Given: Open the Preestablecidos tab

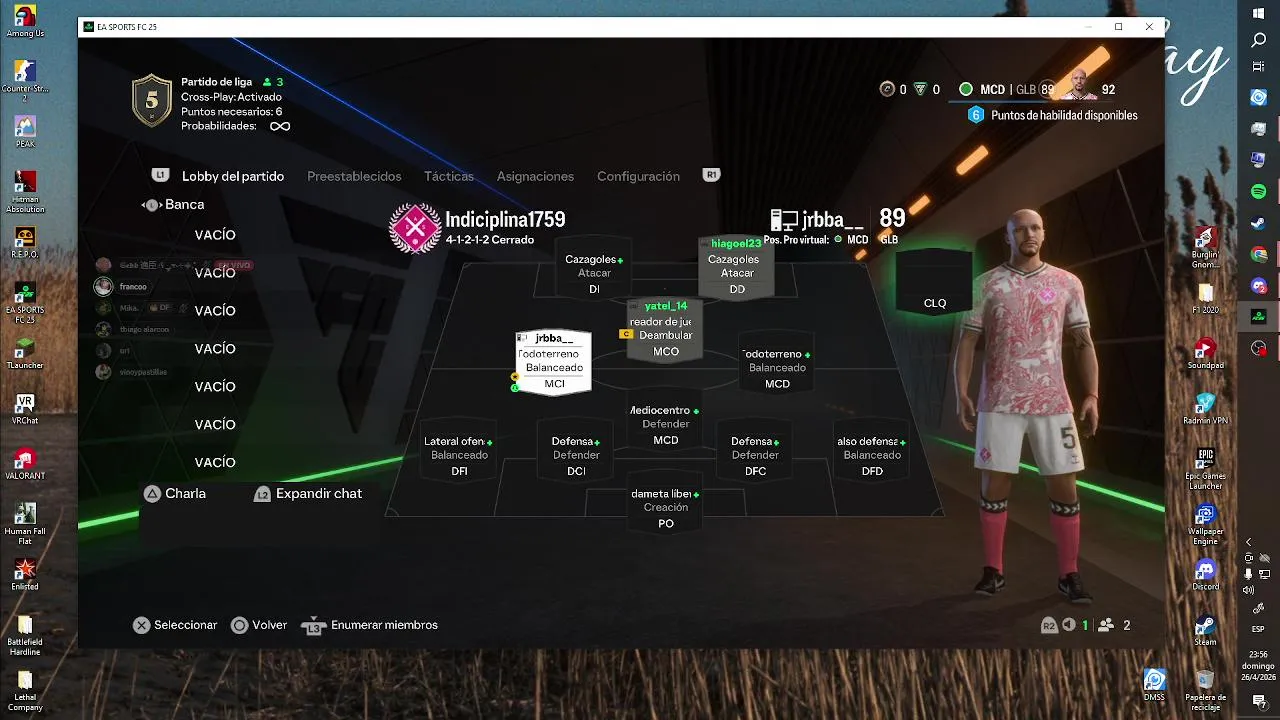Looking at the screenshot, I should [x=354, y=176].
